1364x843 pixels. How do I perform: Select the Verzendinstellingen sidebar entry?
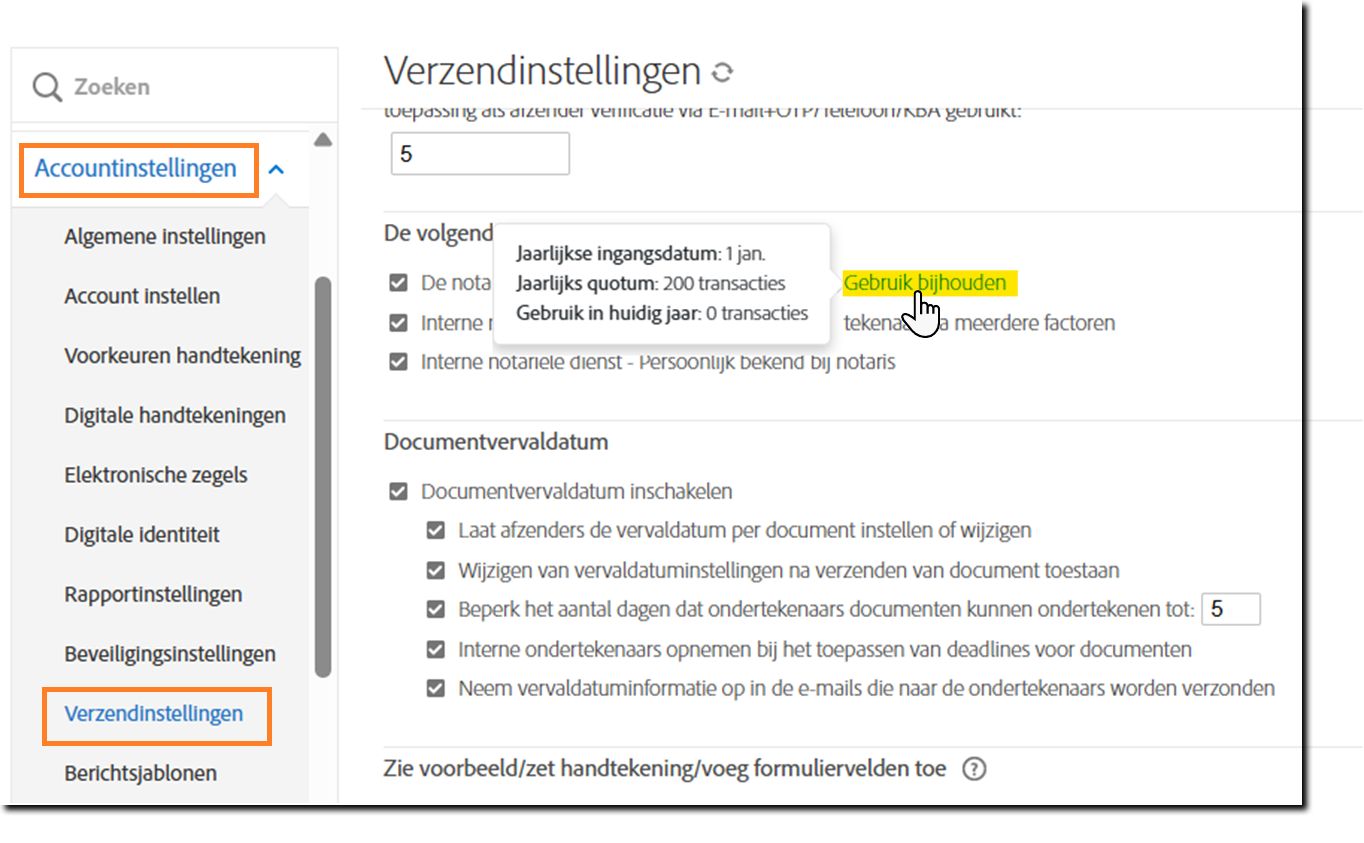pyautogui.click(x=155, y=715)
